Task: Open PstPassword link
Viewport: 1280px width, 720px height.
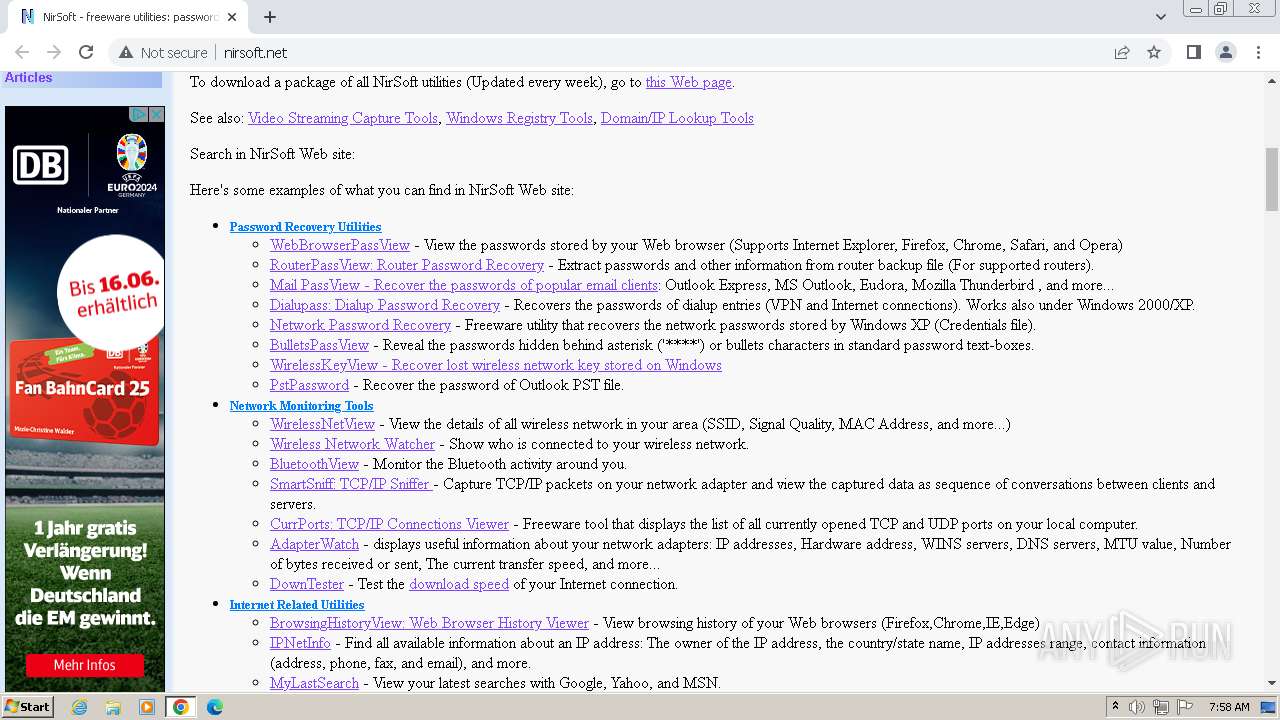Action: coord(309,385)
